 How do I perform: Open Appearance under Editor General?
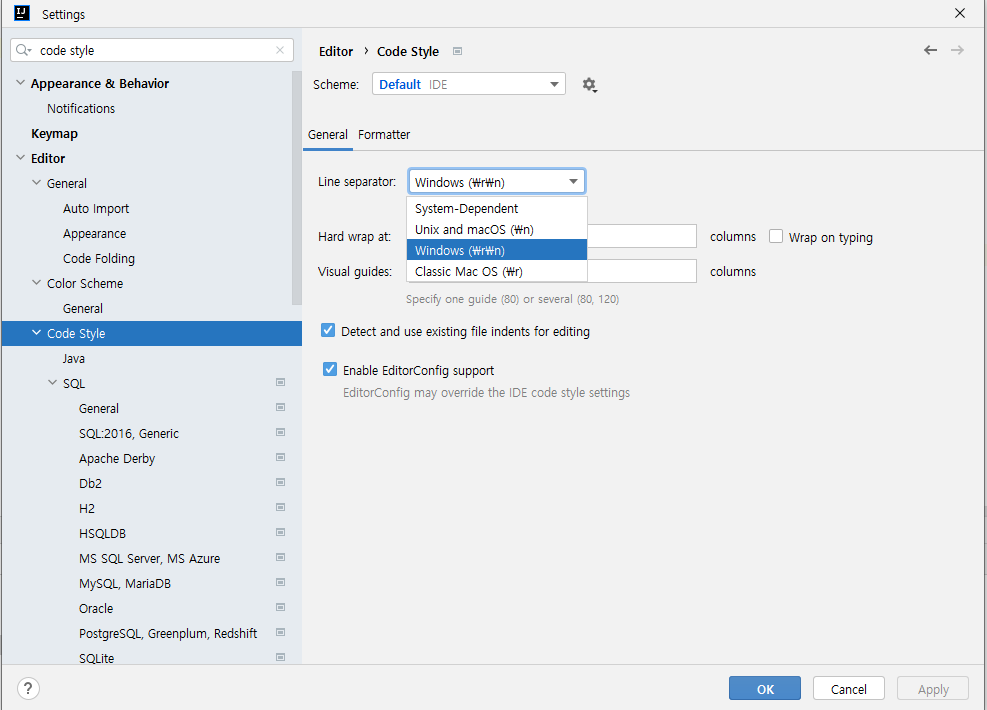94,234
